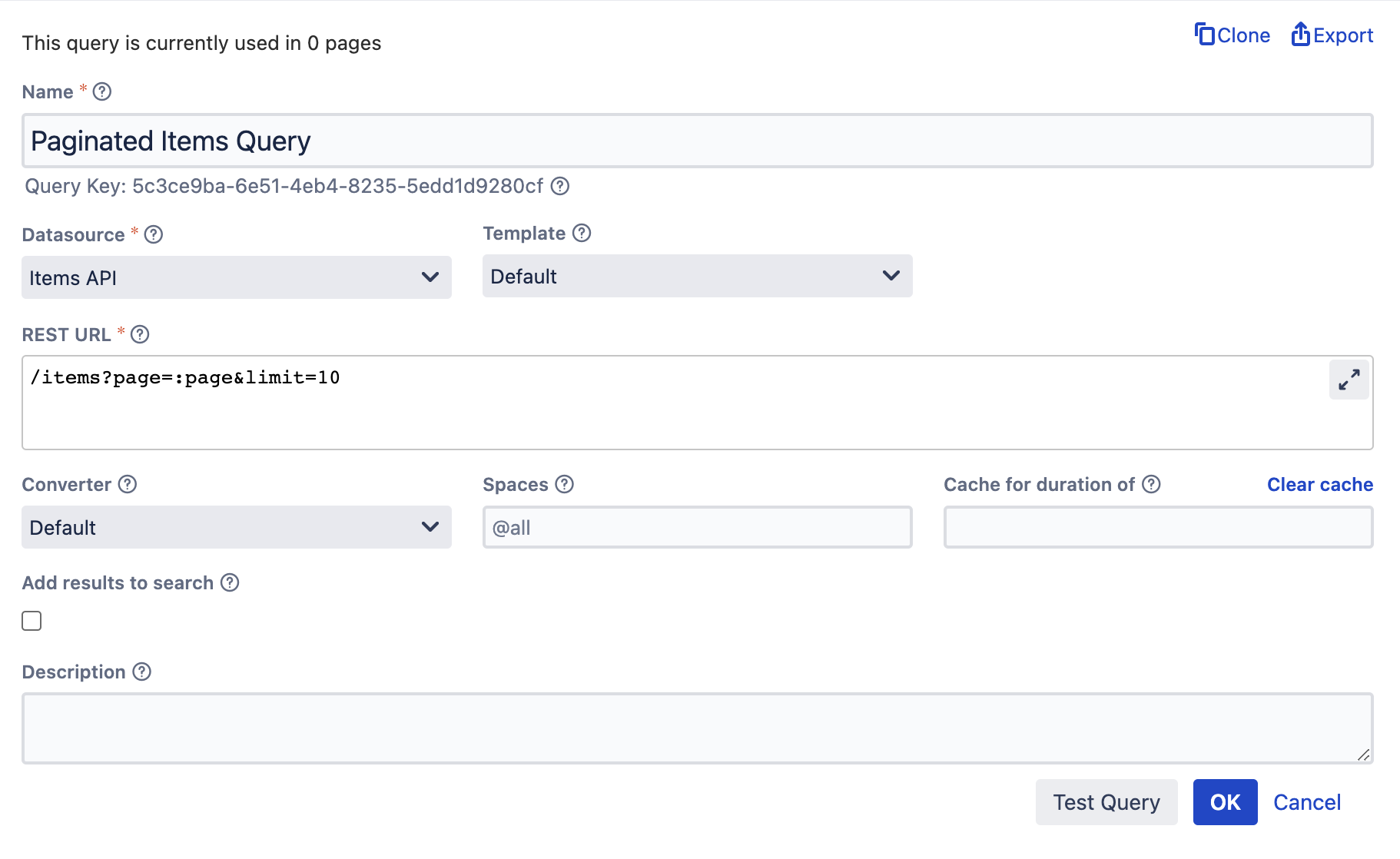
Task: Click into the Spaces input field
Action: coord(697,527)
